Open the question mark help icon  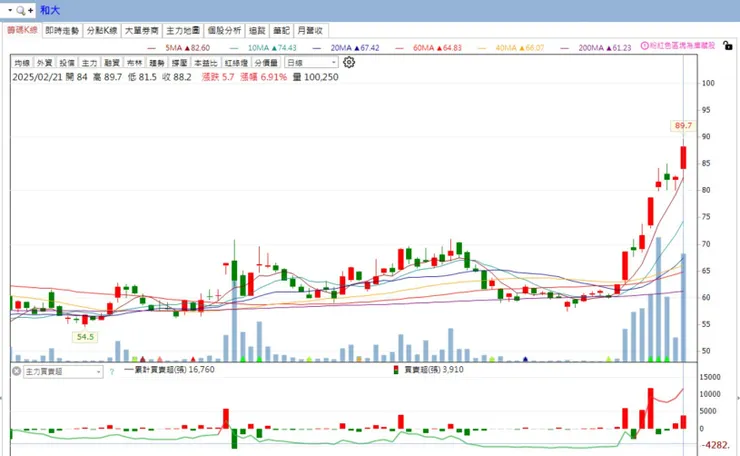(112, 372)
